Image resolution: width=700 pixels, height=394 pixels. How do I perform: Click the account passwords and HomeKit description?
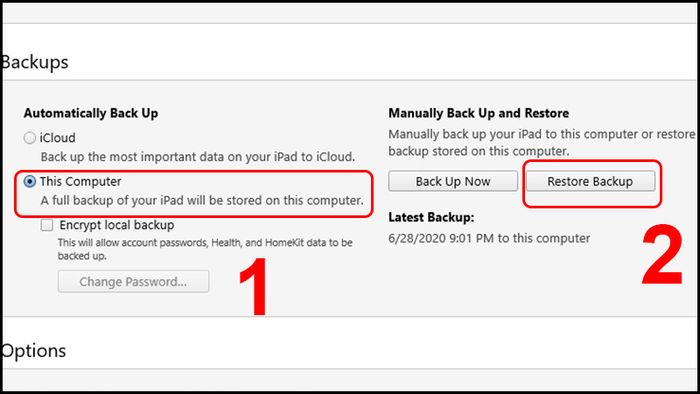(x=205, y=249)
